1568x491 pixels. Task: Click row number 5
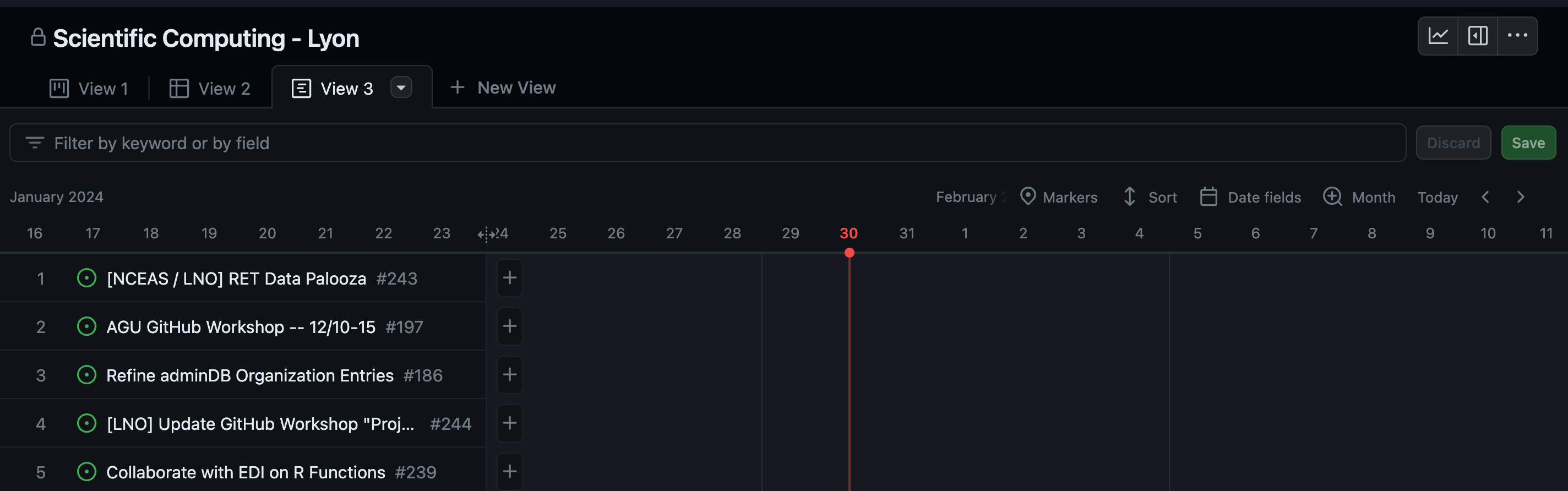pyautogui.click(x=41, y=472)
